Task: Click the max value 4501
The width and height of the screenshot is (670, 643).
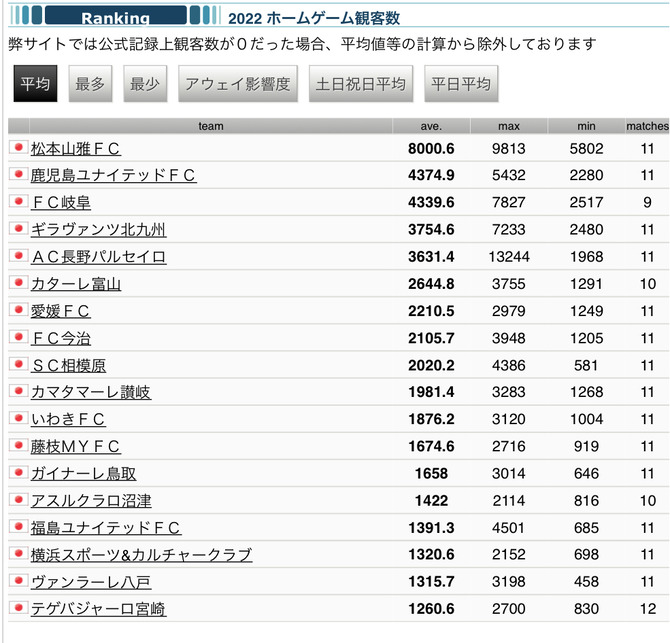Action: point(508,528)
